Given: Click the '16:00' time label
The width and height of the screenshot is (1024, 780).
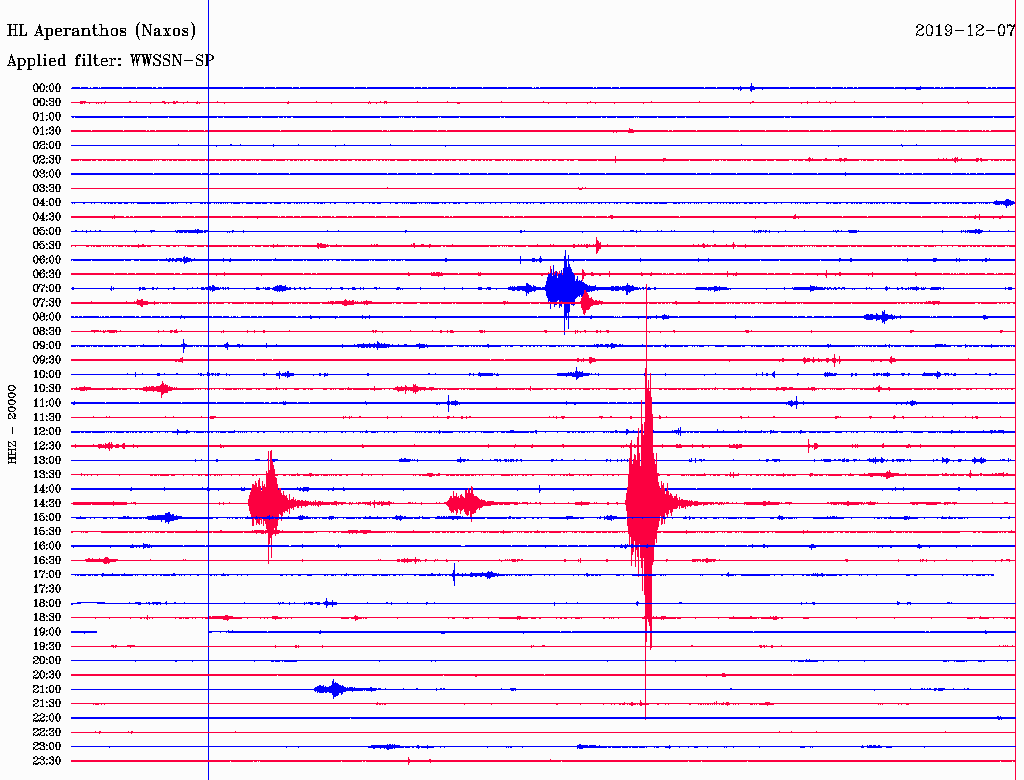Looking at the screenshot, I should pyautogui.click(x=47, y=546).
